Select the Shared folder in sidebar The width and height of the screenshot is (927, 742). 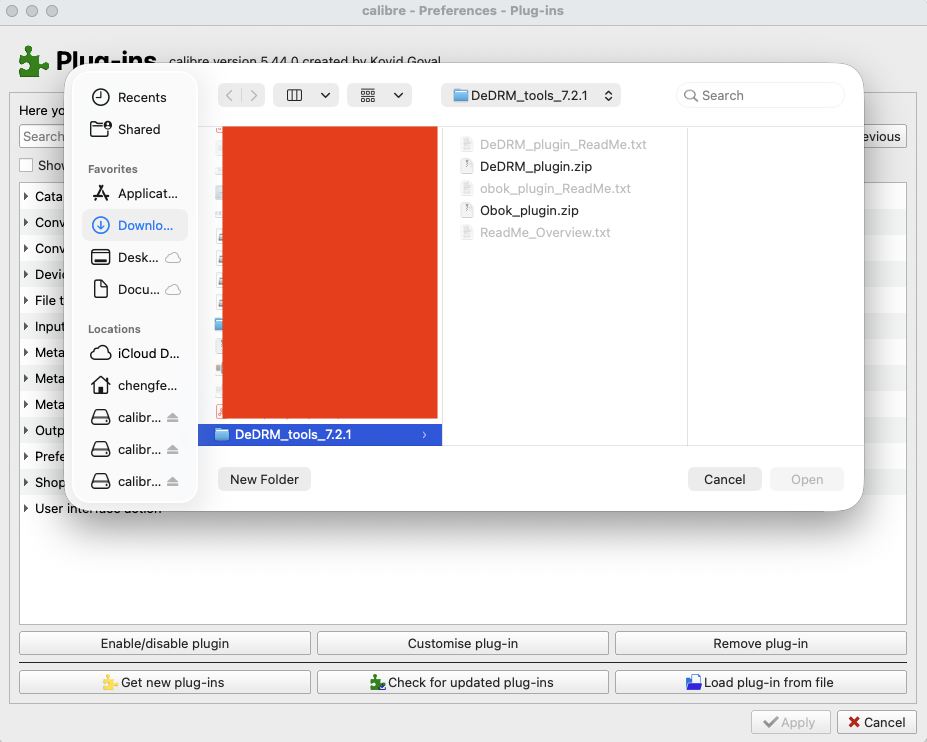[138, 129]
